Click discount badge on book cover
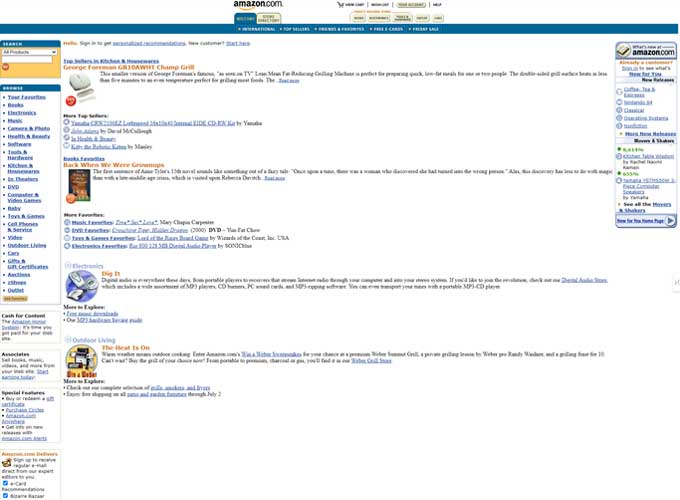Viewport: 680px width, 500px height. pos(70,199)
